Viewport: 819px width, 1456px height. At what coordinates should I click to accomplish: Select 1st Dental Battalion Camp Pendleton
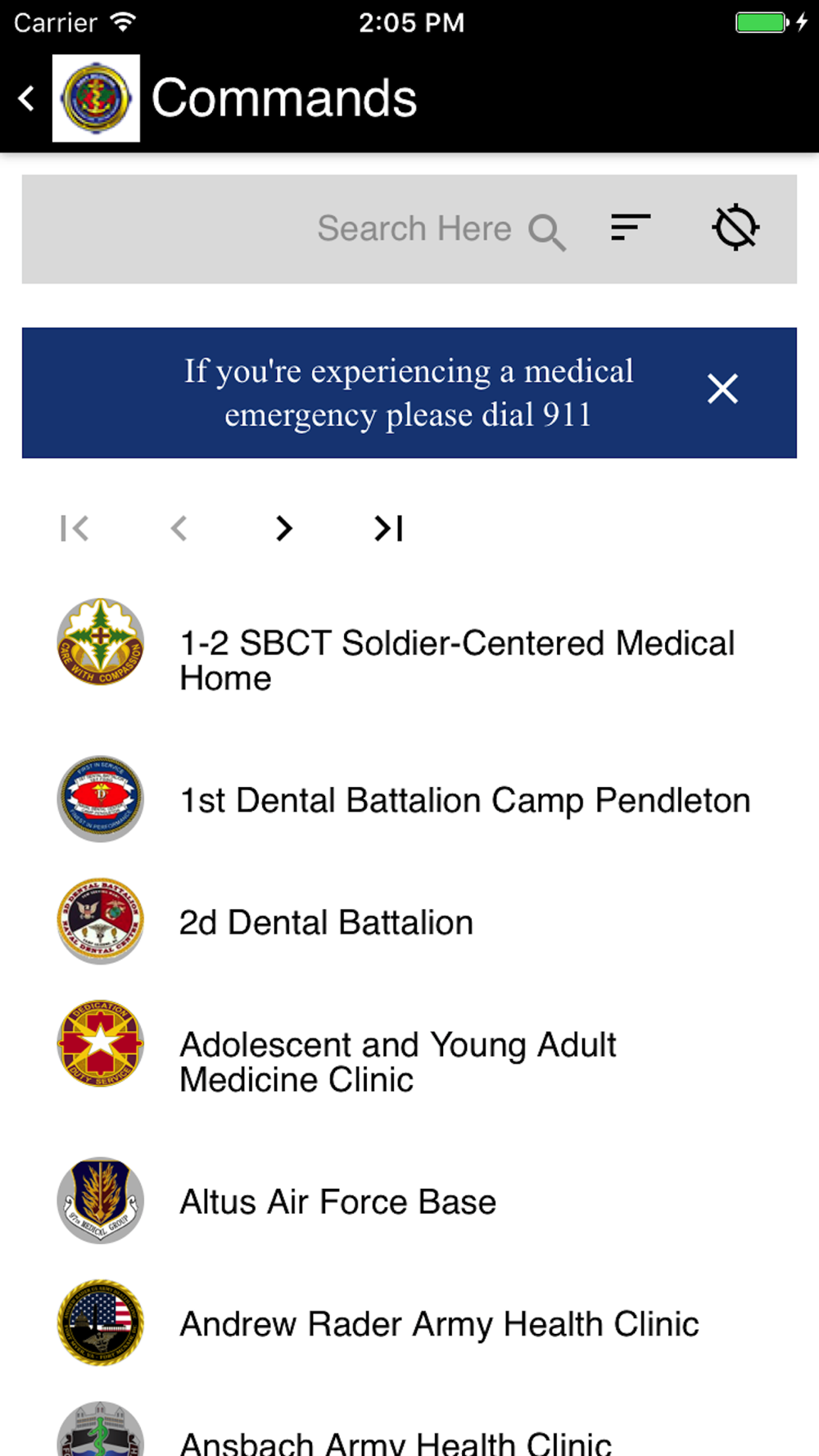click(409, 799)
